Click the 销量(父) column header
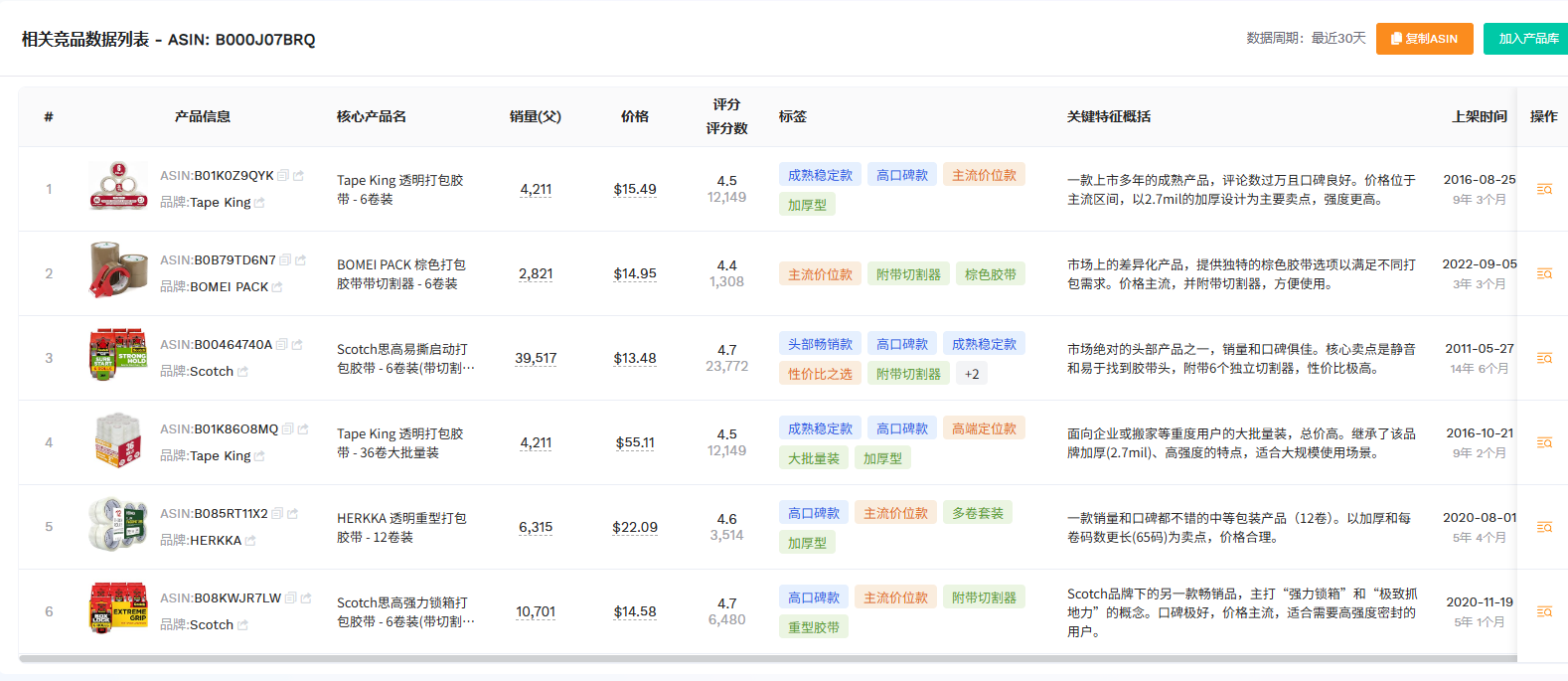Screen dimensions: 1568x681 click(535, 116)
